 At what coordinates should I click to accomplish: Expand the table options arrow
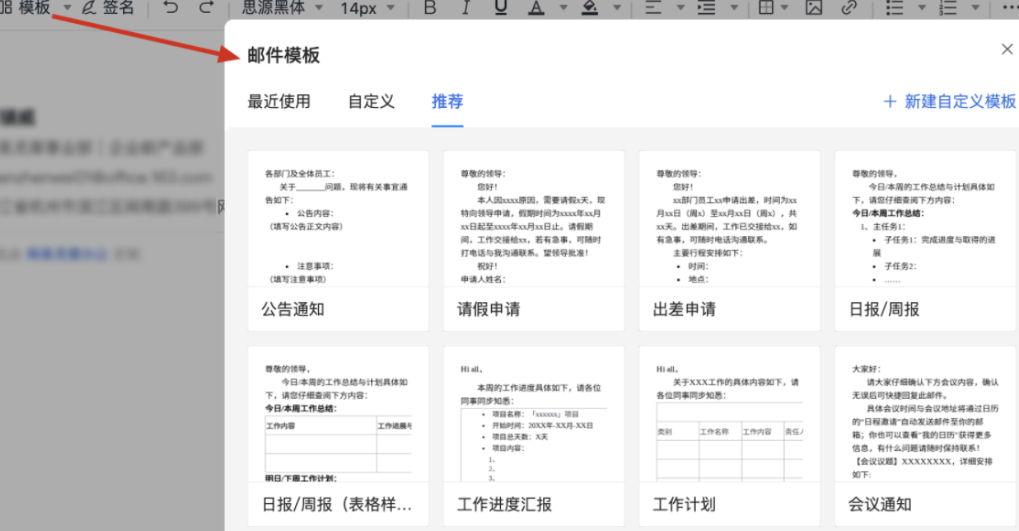coord(784,8)
